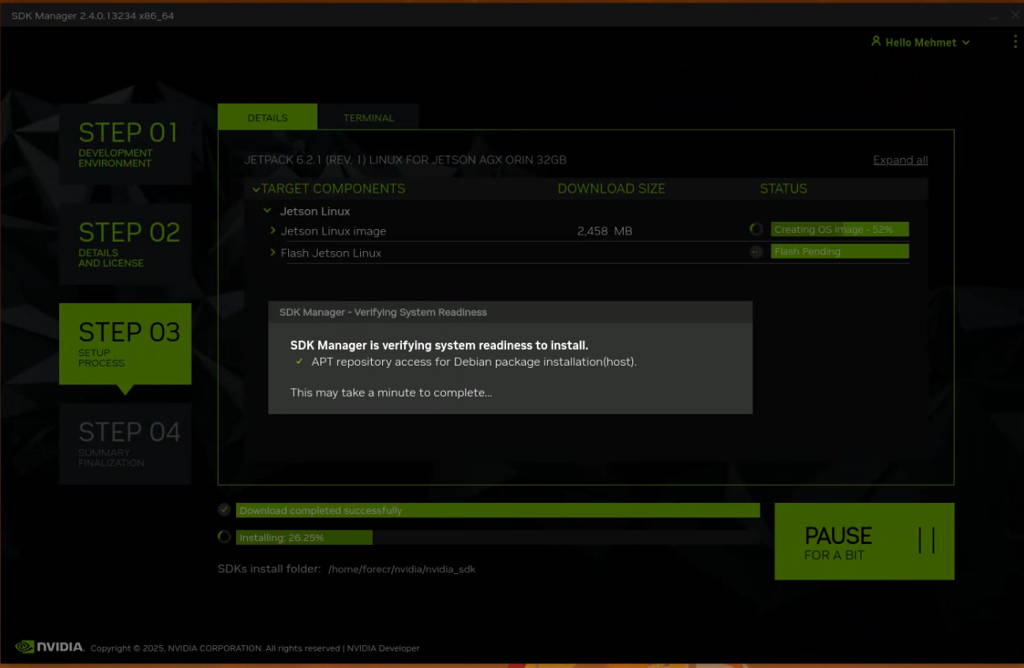This screenshot has height=668, width=1024.
Task: Click the PAUSE FOR A BIT button
Action: 864,541
